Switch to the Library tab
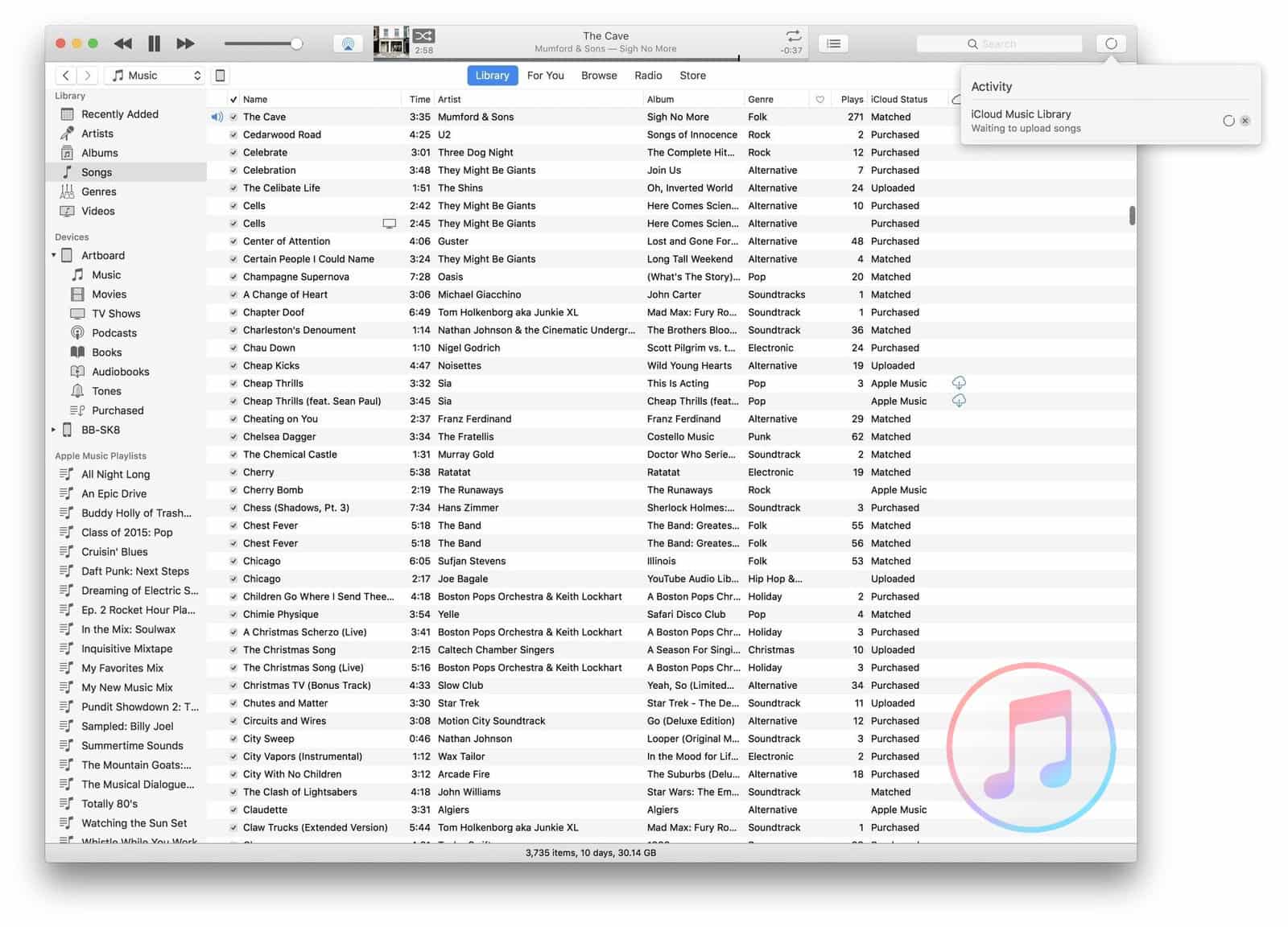The image size is (1288, 927). pos(492,76)
